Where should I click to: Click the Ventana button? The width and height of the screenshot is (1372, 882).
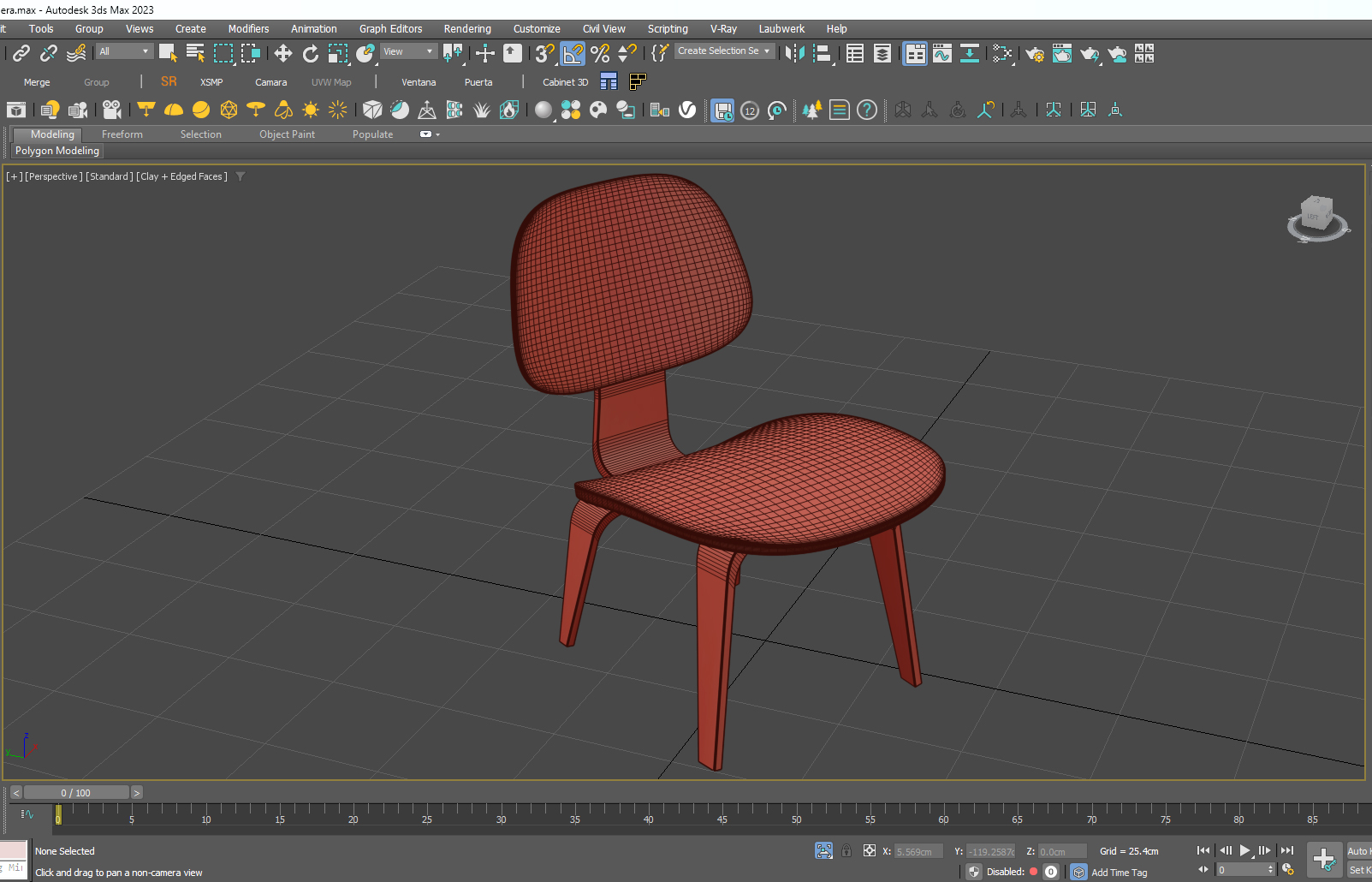[419, 82]
